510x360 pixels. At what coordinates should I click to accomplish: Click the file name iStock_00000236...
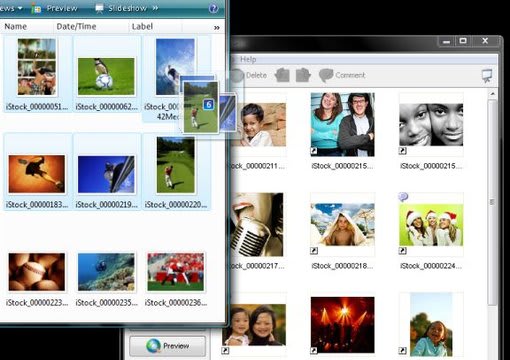[176, 303]
